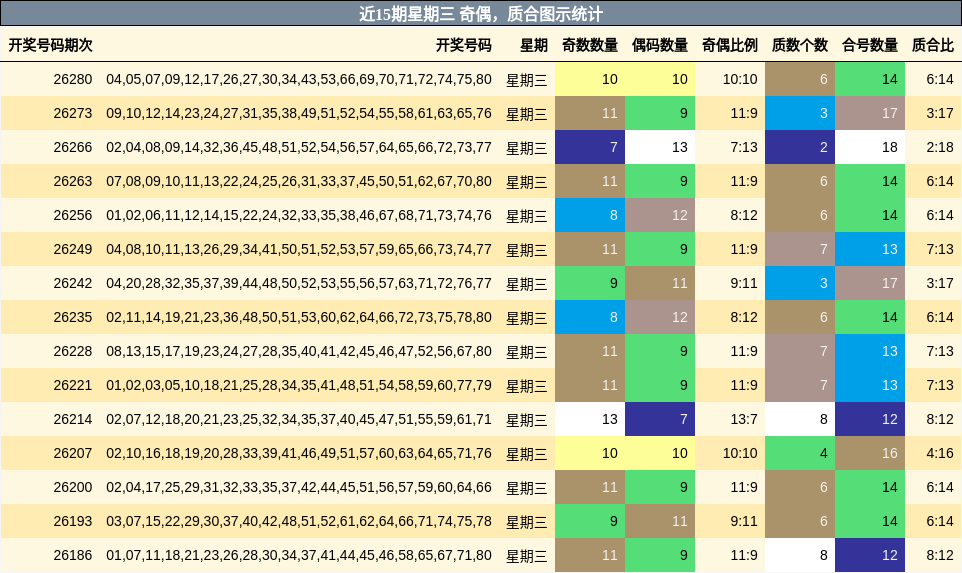962x573 pixels.
Task: Select the 开奖号码 column header
Action: [x=463, y=45]
